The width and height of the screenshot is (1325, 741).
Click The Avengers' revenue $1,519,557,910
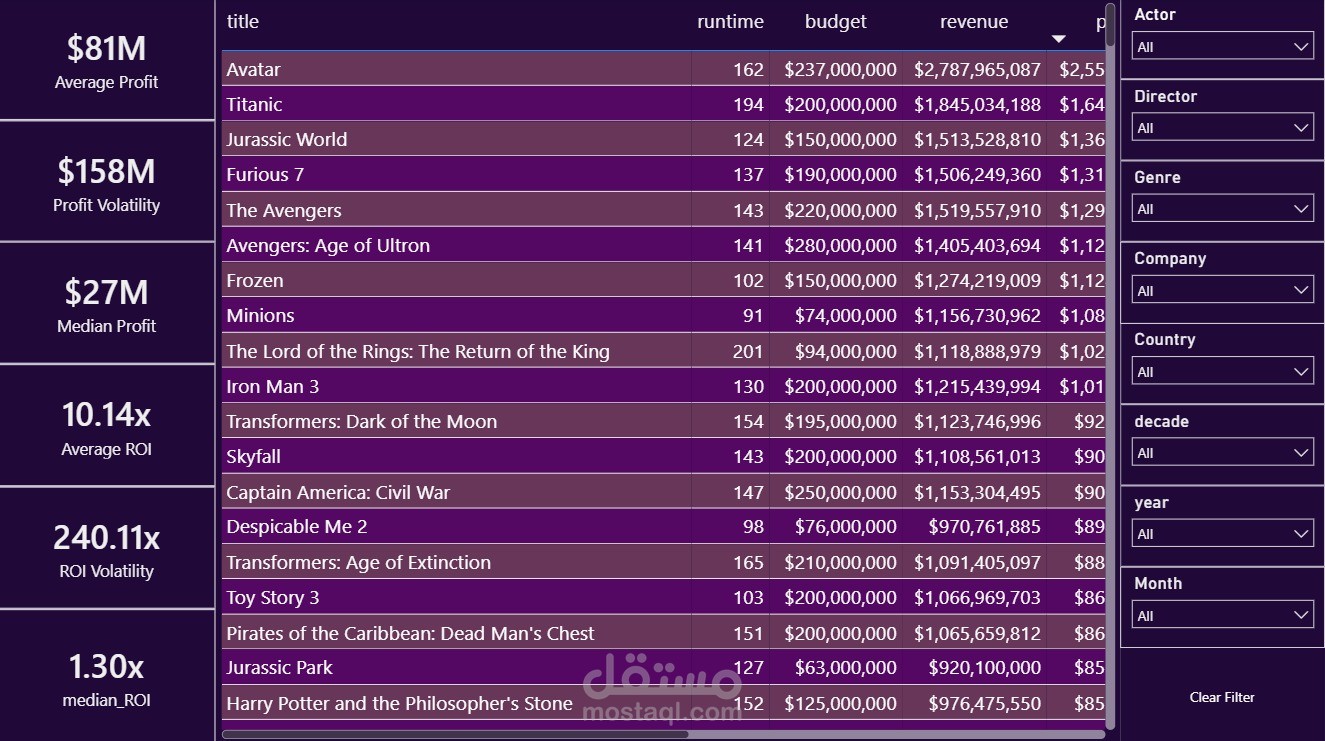(977, 210)
